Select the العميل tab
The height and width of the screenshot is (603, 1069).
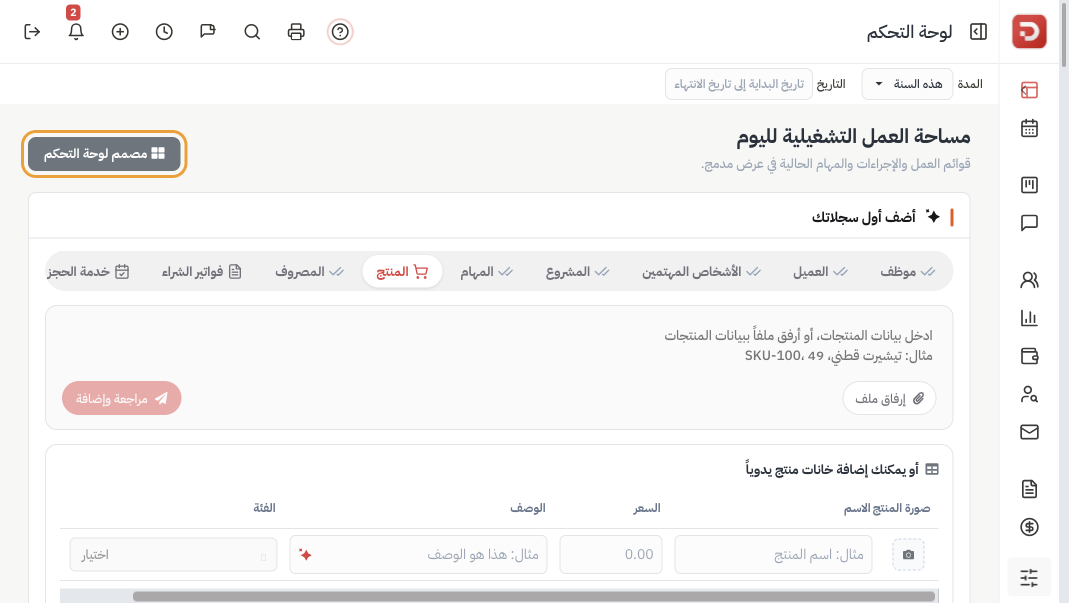[x=819, y=271]
